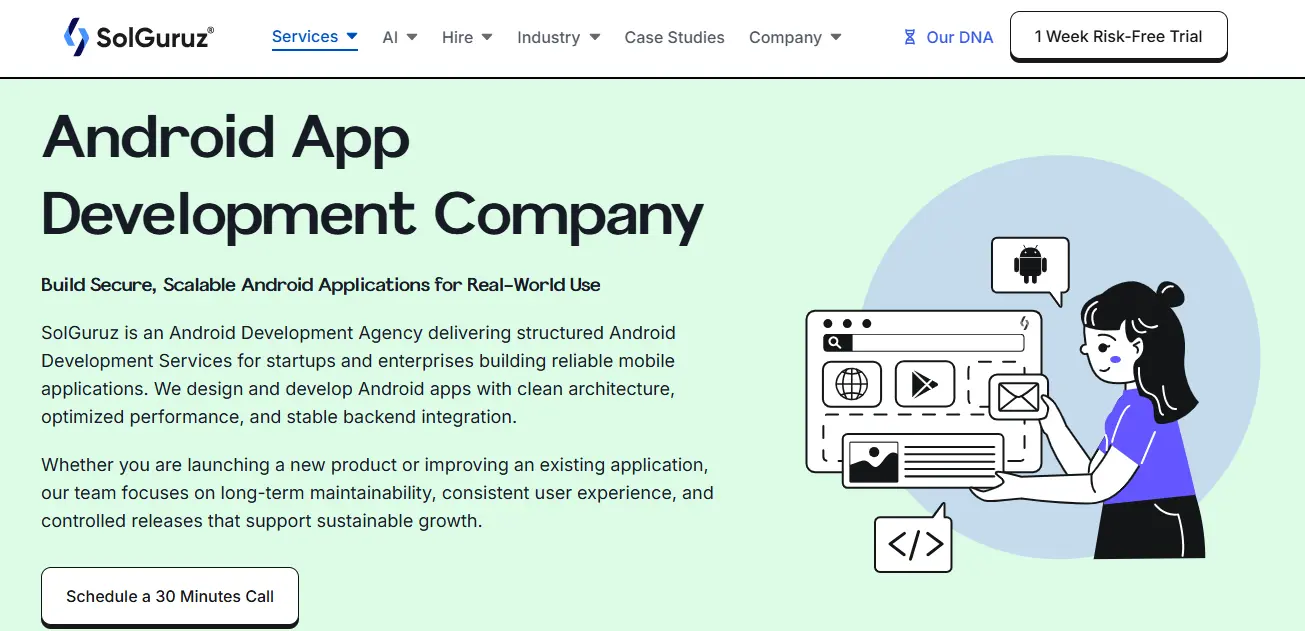Click the globe icon in illustration
The height and width of the screenshot is (631, 1305).
coord(851,385)
